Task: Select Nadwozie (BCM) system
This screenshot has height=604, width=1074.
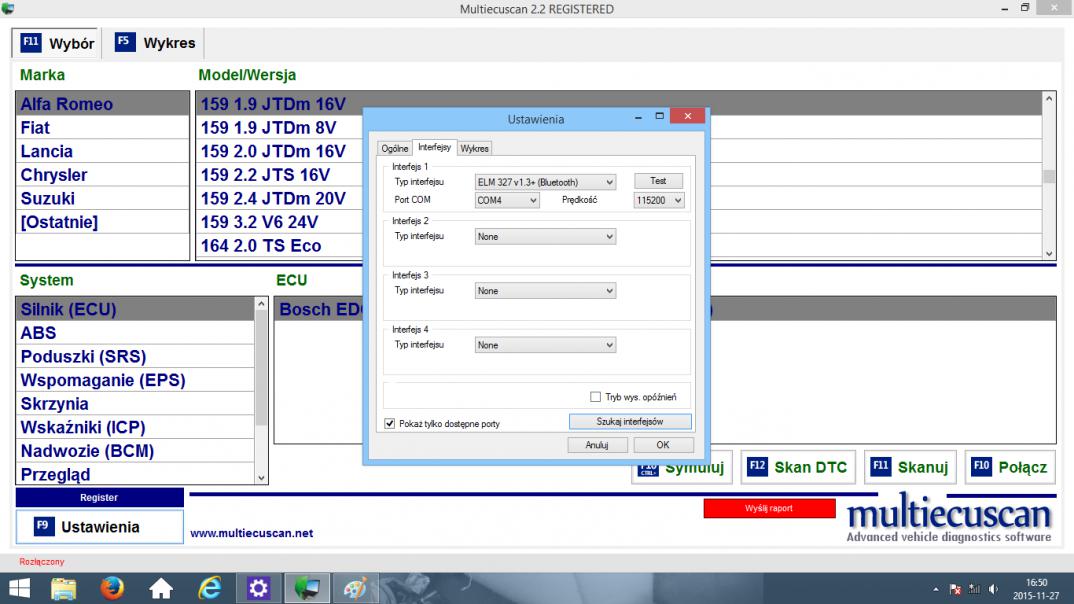Action: pyautogui.click(x=136, y=451)
